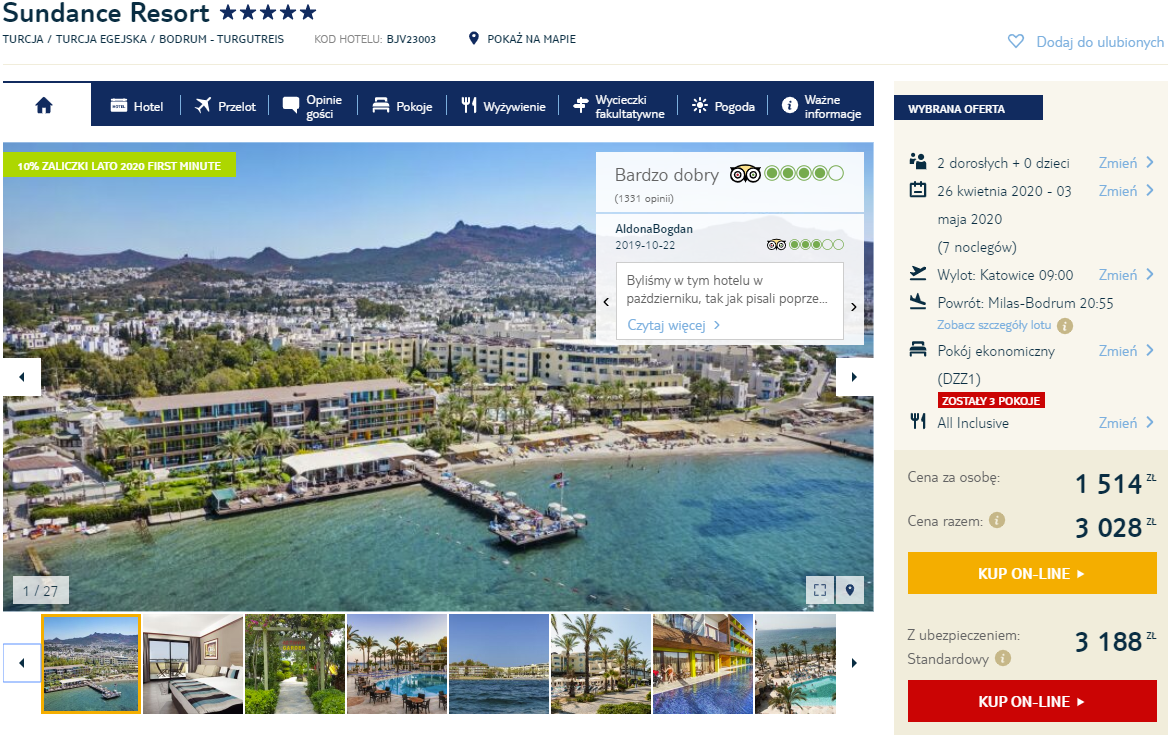Advance thumbnail strip with right arrow
Screen dimensions: 1168x735
tap(854, 663)
